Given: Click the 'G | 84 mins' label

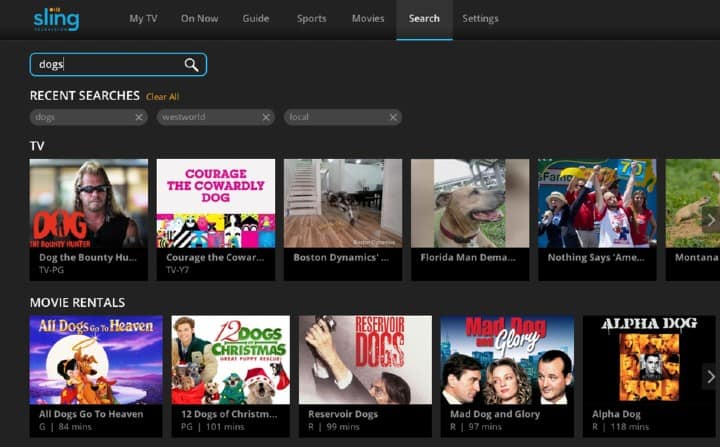Looking at the screenshot, I should (x=65, y=427).
